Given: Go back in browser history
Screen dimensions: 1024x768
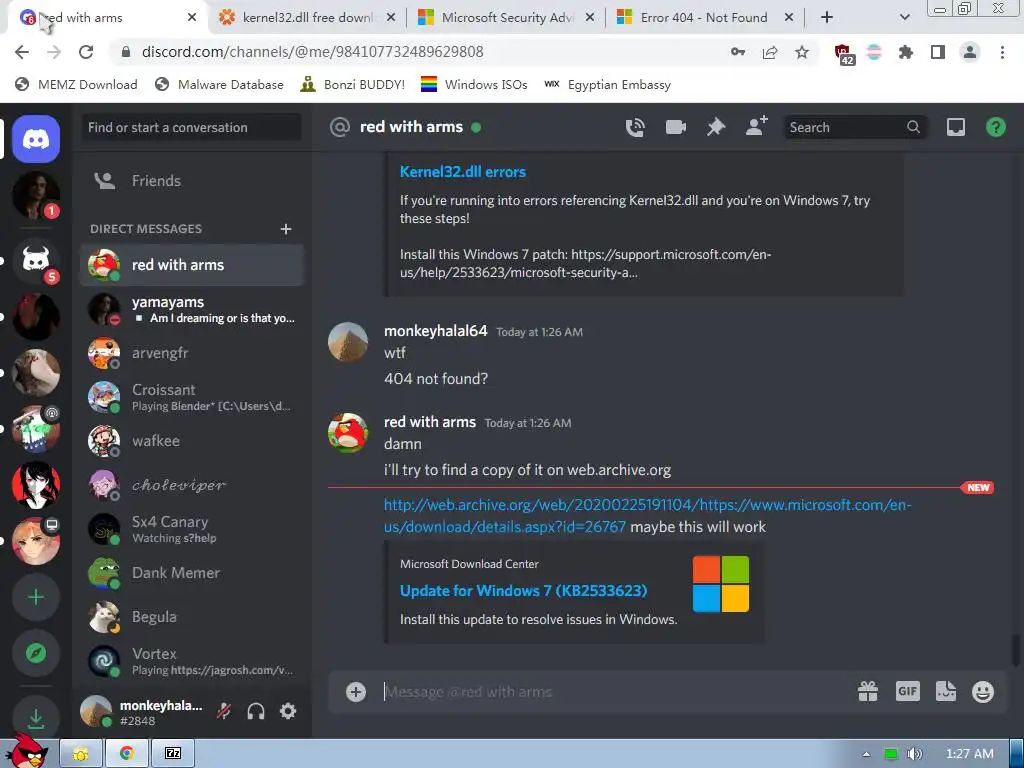Looking at the screenshot, I should [x=22, y=52].
